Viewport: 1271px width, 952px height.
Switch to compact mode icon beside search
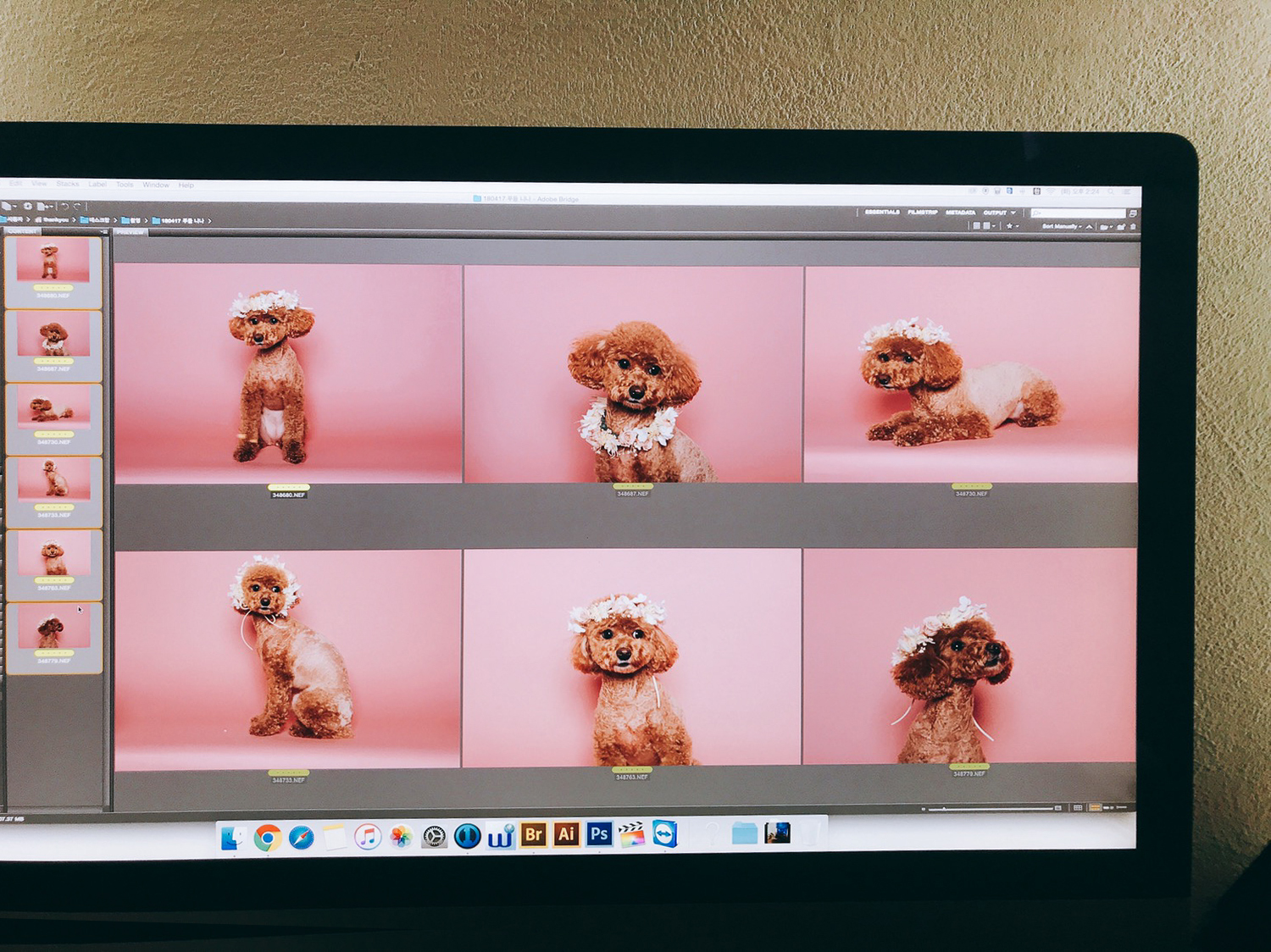point(1133,213)
